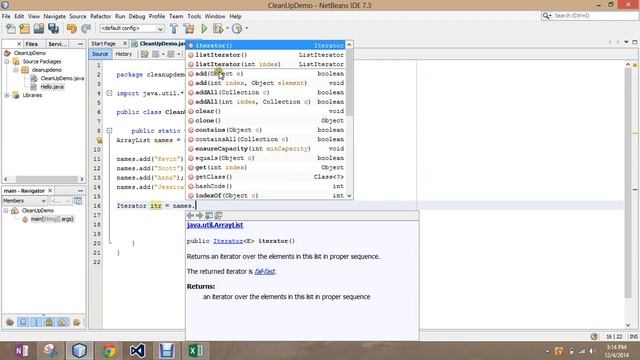The width and height of the screenshot is (640, 360).
Task: Collapse the CleanUpDemo node in Navigator
Action: (6, 211)
